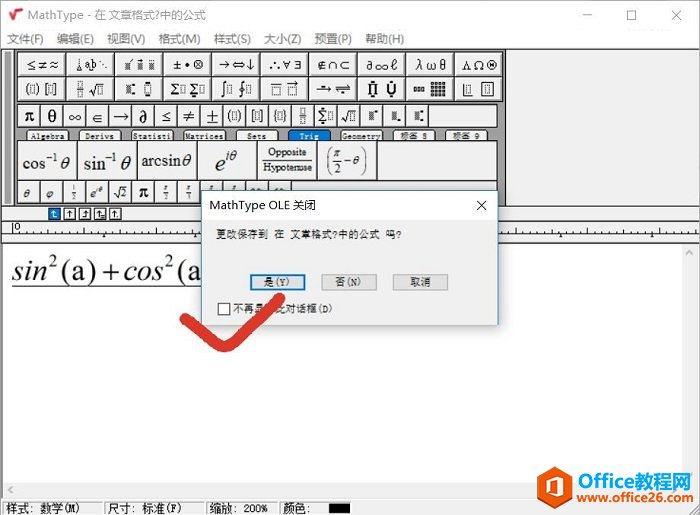Open boxes templates palette

[479, 89]
